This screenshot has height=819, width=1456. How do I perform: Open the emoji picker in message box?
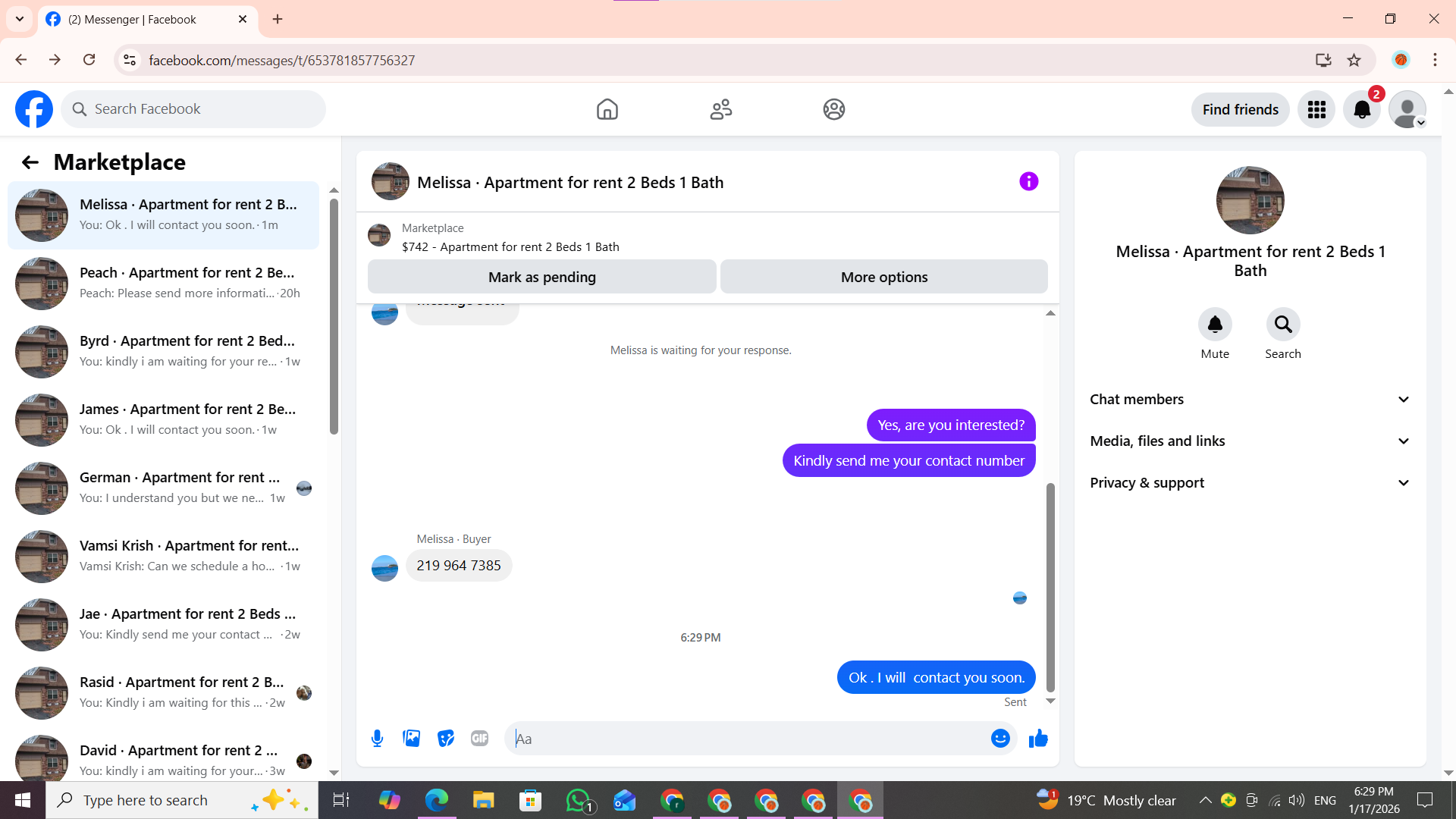[x=1000, y=738]
